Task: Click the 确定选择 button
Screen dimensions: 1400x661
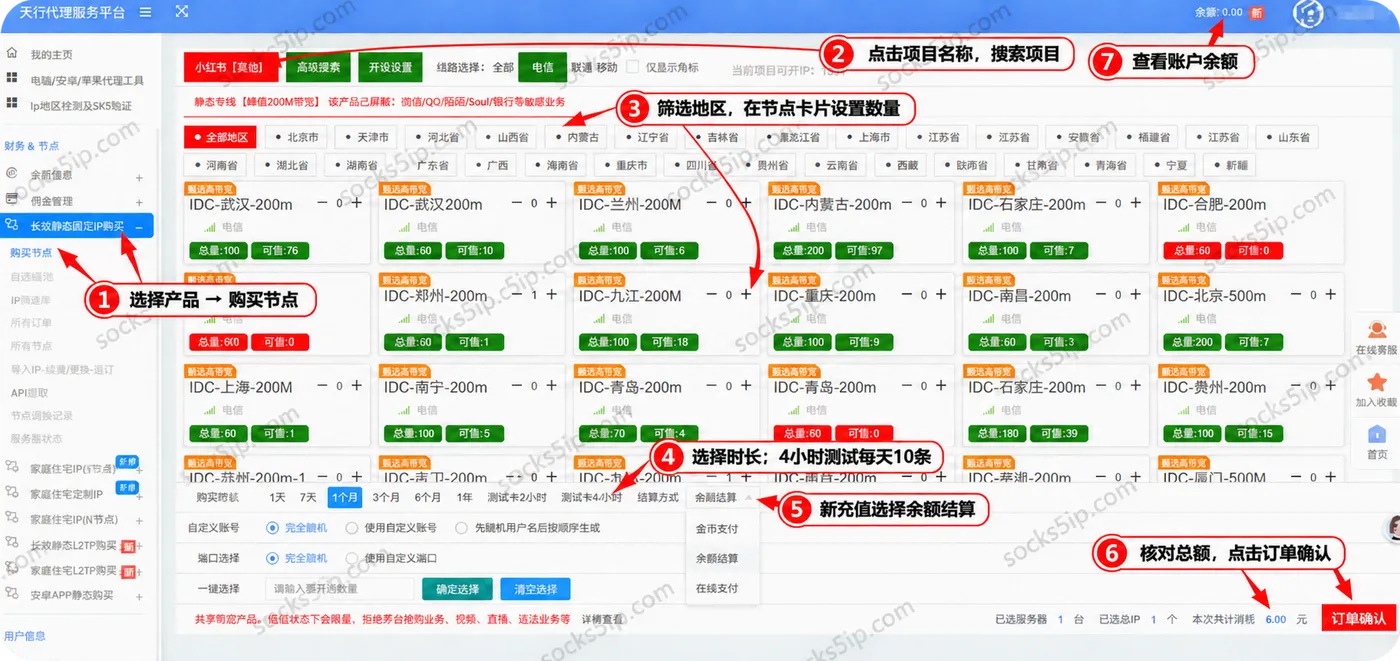Action: point(457,589)
